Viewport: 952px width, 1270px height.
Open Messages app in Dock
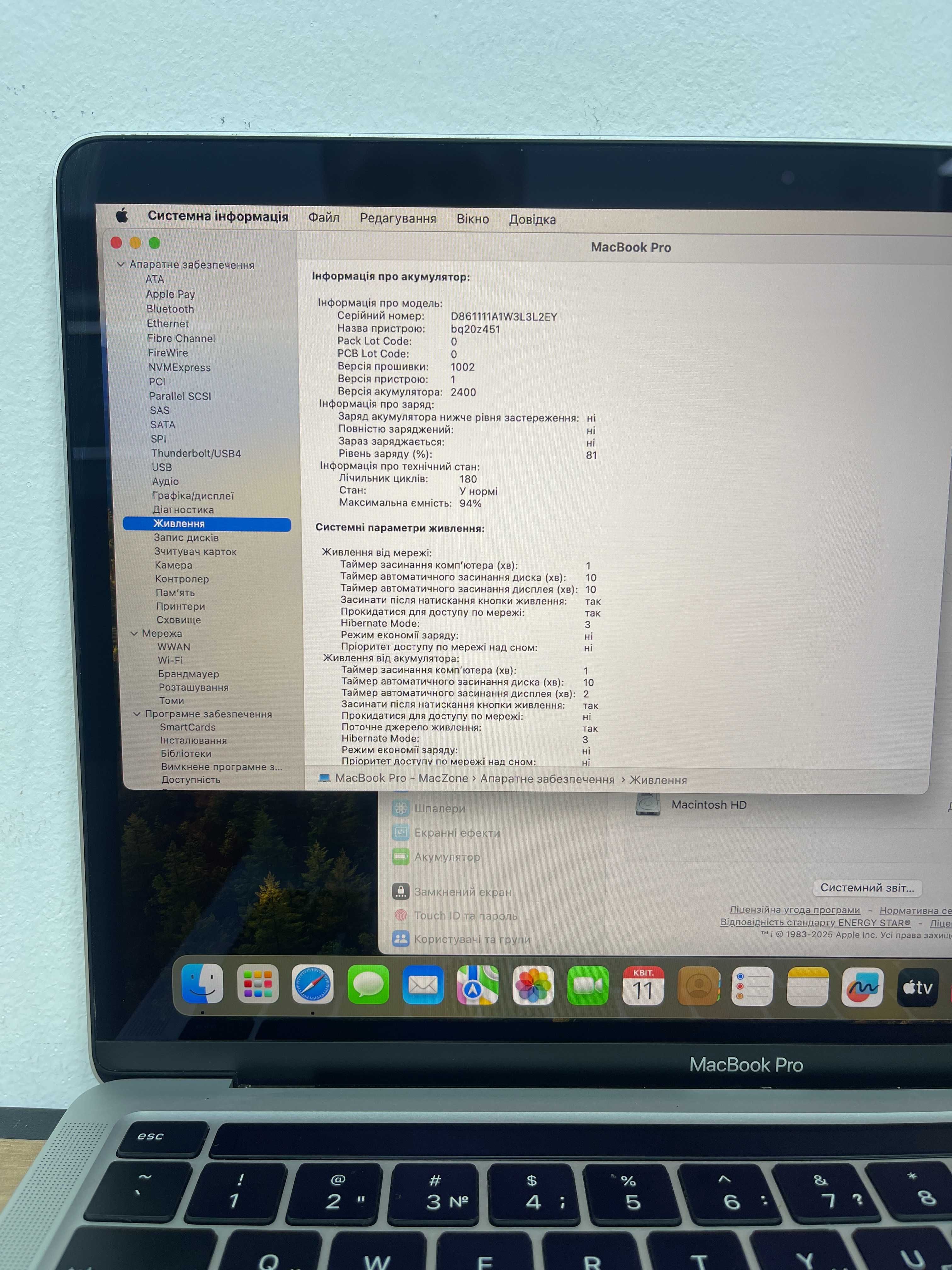pyautogui.click(x=368, y=985)
